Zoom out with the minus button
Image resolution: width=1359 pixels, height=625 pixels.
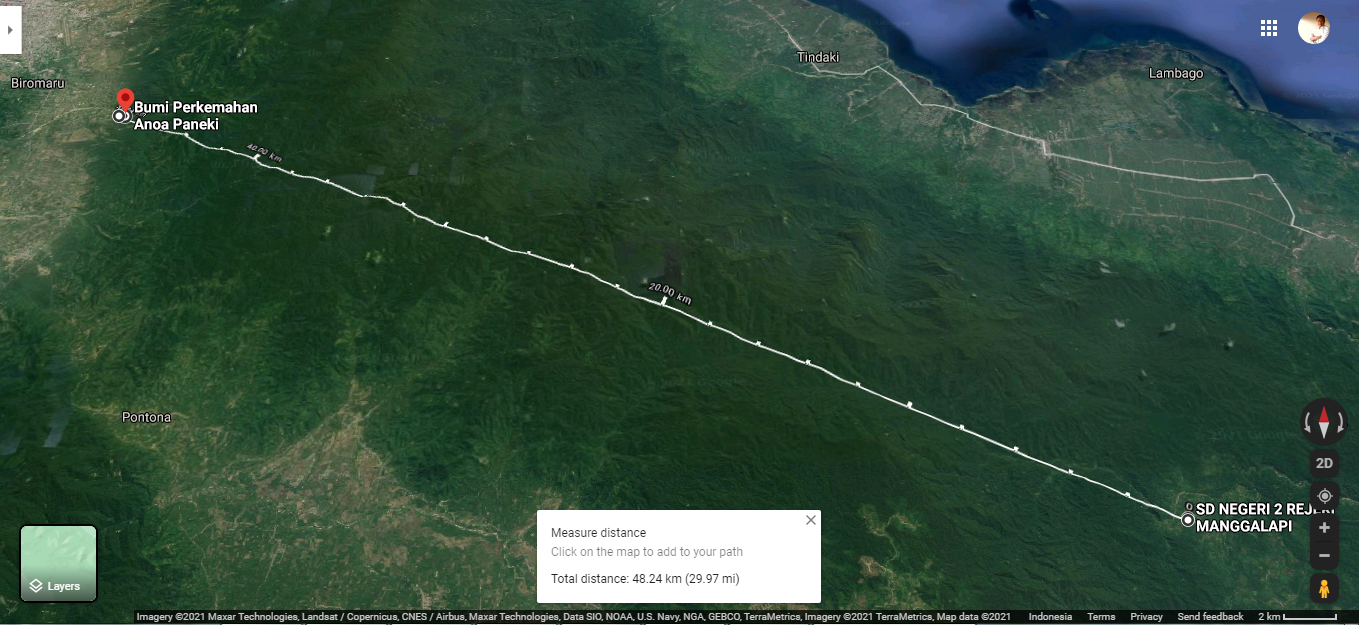[x=1324, y=555]
